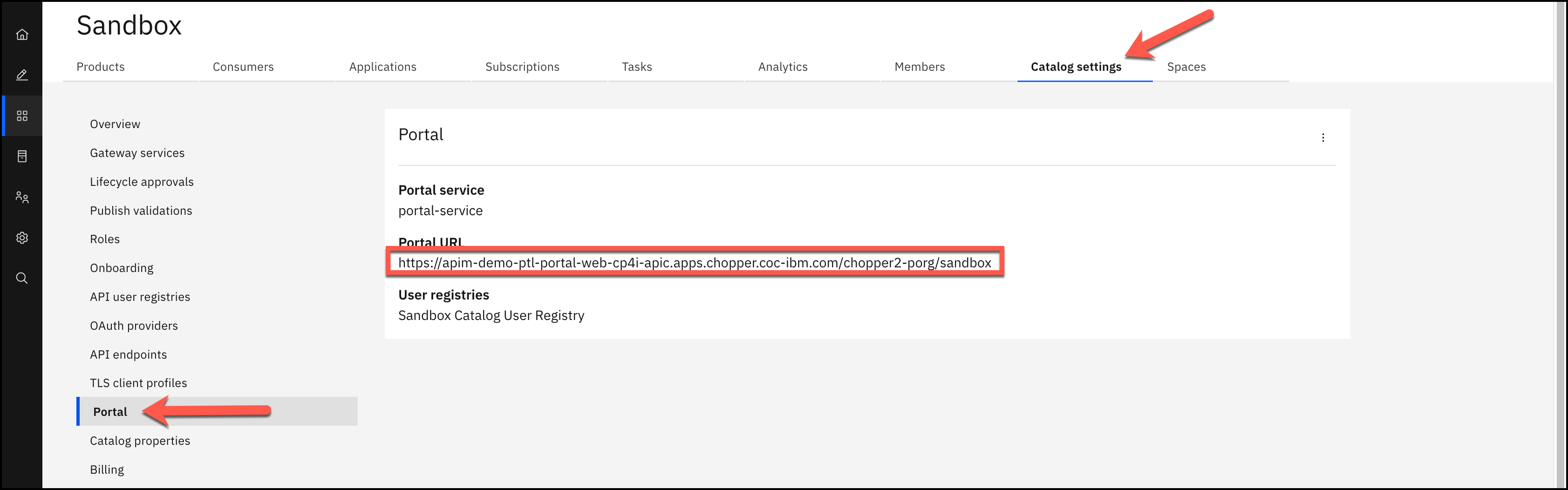Viewport: 1568px width, 490px height.
Task: Select Overview in settings menu
Action: coord(115,124)
